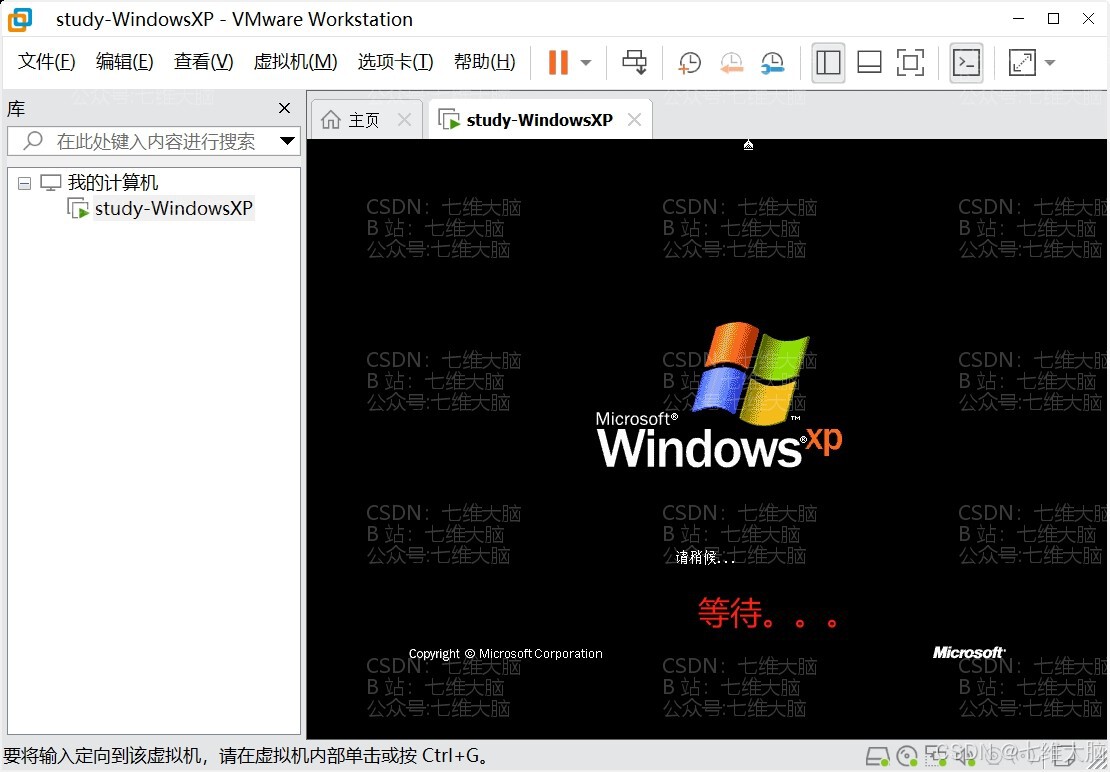Image resolution: width=1110 pixels, height=772 pixels.
Task: Click the small arrow handle atop the VM display
Action: (x=748, y=145)
